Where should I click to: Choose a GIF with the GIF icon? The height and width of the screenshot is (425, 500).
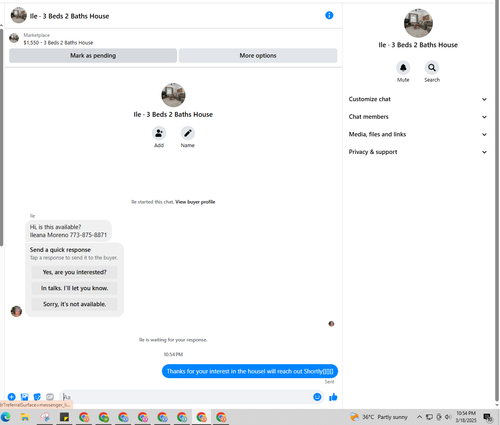pos(50,397)
